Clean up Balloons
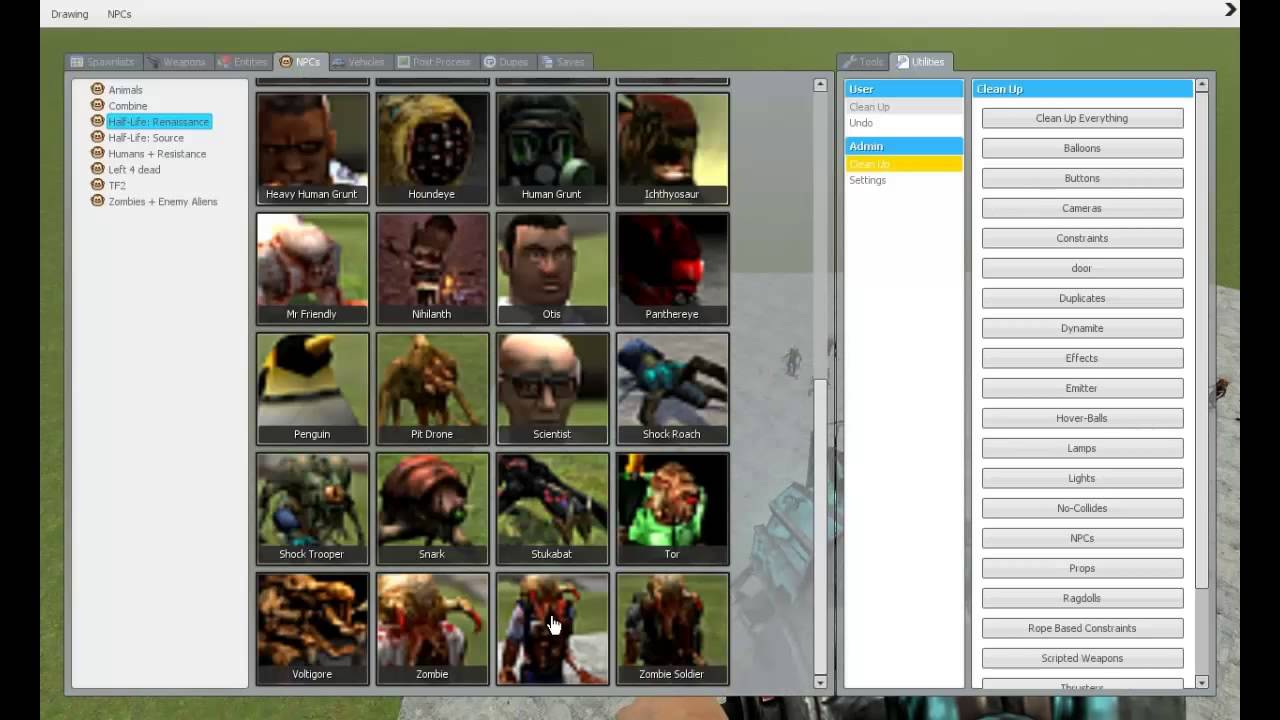 click(x=1082, y=148)
